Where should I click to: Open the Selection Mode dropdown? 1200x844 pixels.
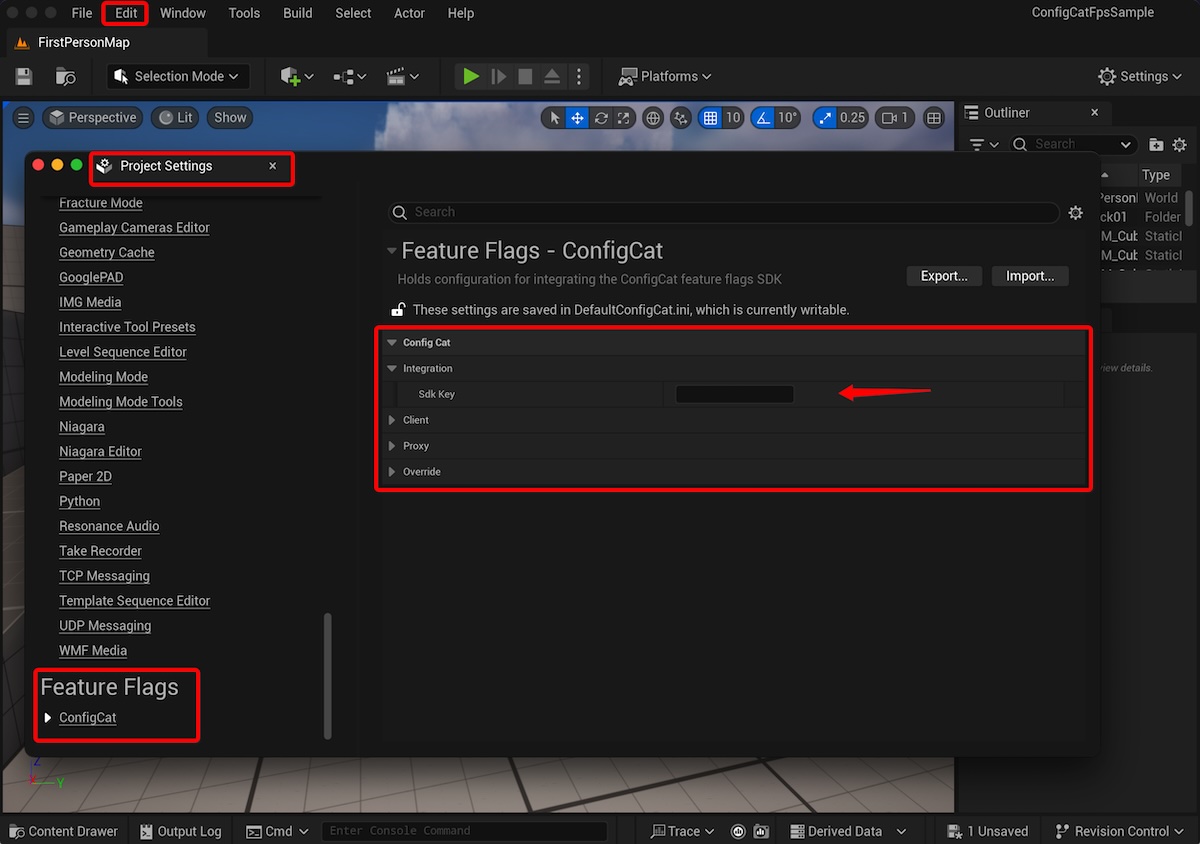point(177,76)
